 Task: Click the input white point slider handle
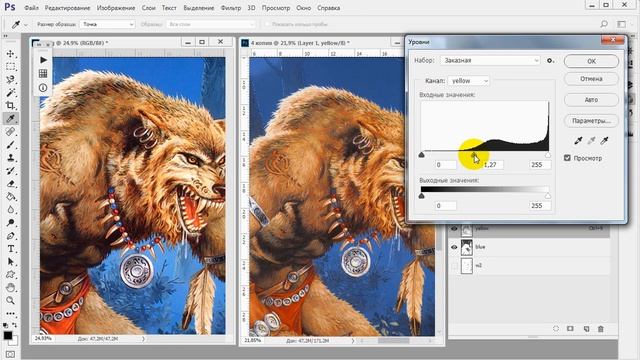pyautogui.click(x=548, y=155)
